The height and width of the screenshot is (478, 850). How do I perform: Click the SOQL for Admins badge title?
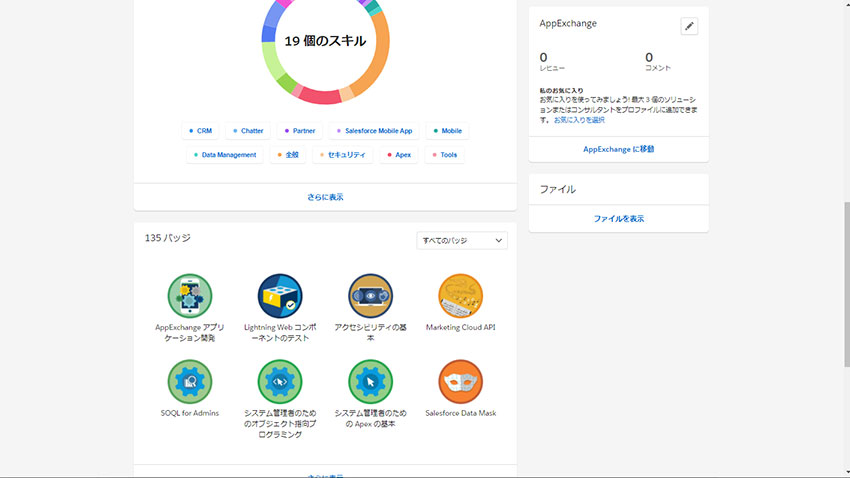189,413
